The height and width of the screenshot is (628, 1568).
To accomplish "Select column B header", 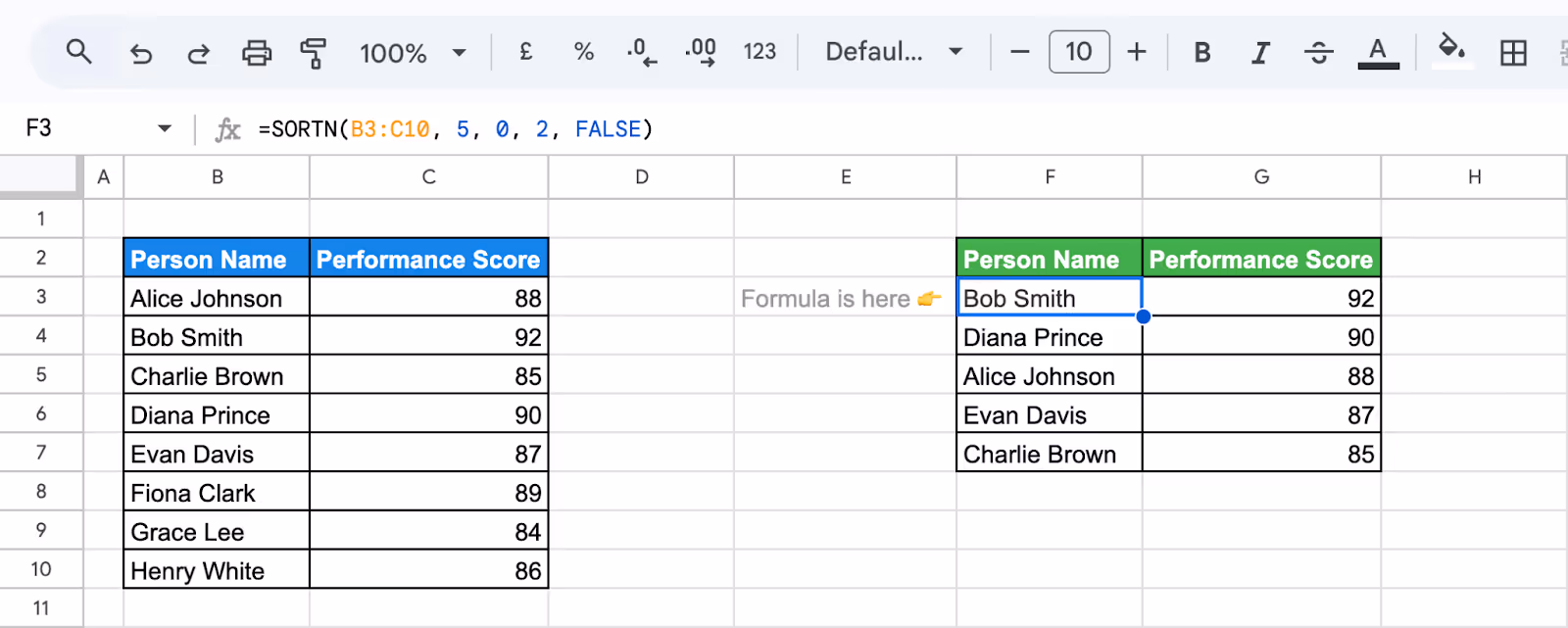I will (x=218, y=177).
